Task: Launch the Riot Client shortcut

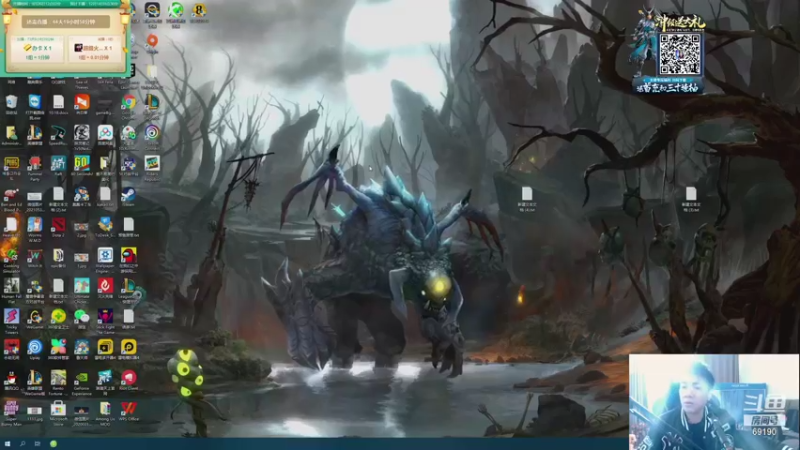Action: (x=128, y=378)
